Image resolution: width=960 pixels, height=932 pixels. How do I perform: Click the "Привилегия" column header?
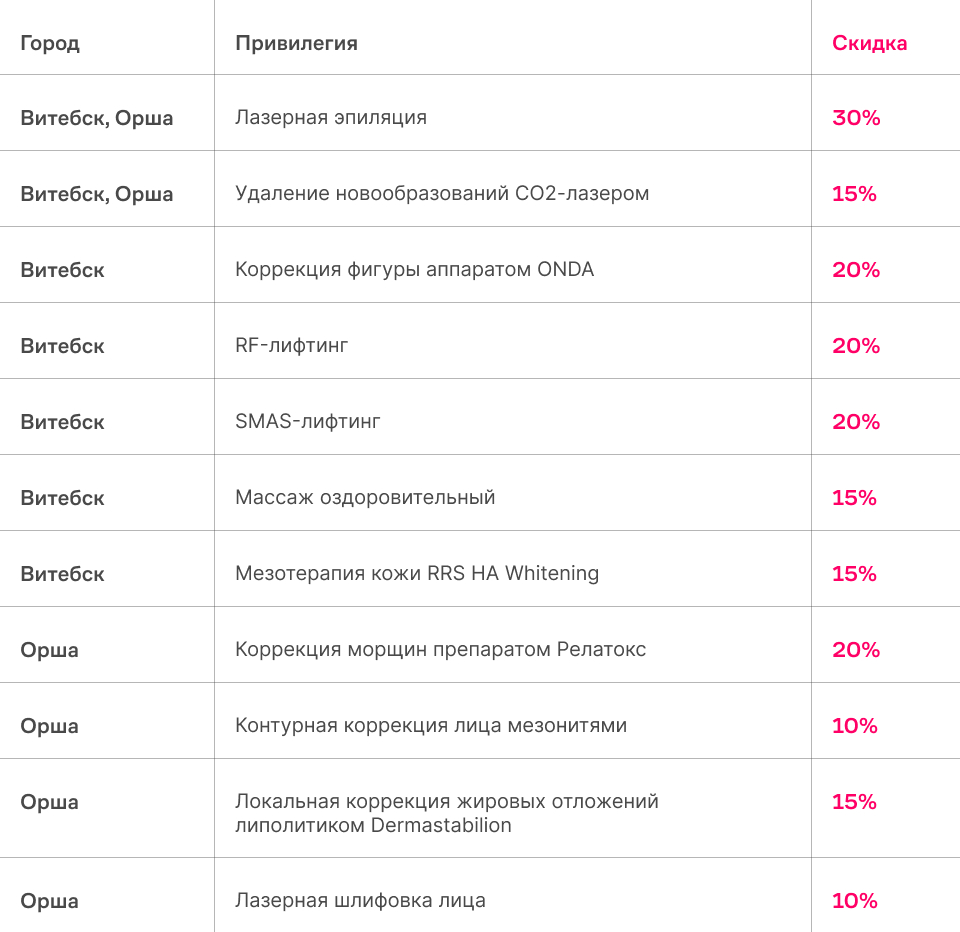click(296, 44)
